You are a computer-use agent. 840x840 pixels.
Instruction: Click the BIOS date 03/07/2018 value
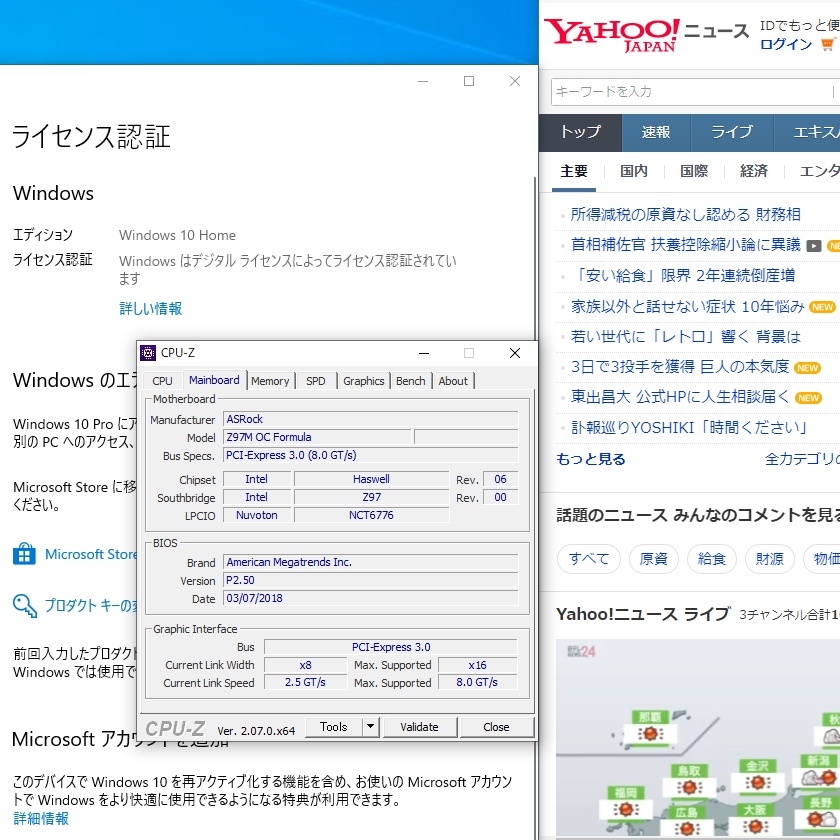pyautogui.click(x=371, y=598)
